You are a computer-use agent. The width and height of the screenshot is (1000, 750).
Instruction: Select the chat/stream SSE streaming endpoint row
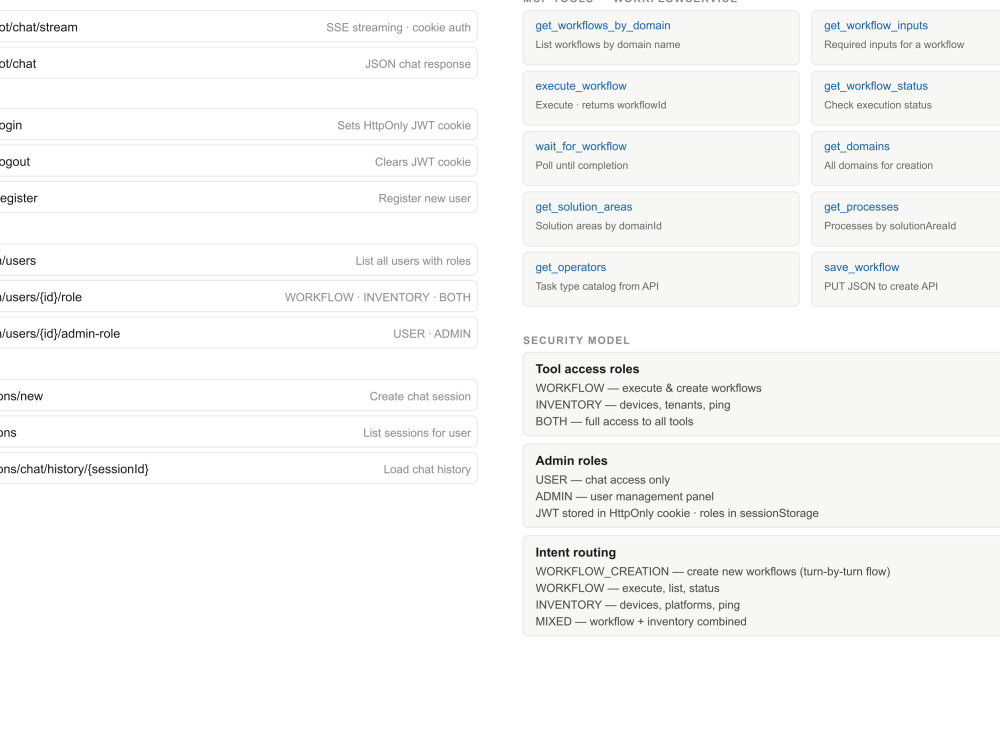pos(238,27)
